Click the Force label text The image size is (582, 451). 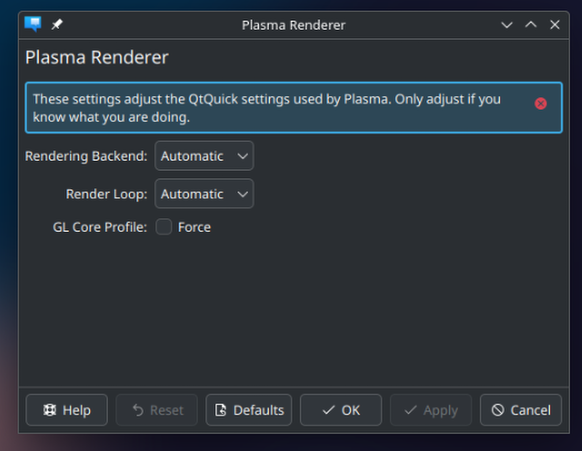194,227
